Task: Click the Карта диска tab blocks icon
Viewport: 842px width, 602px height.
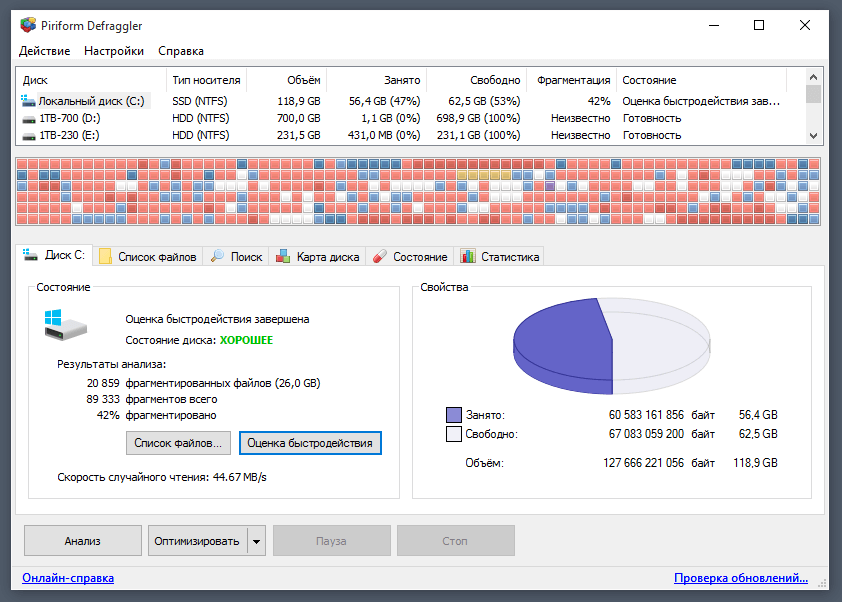Action: pos(283,256)
